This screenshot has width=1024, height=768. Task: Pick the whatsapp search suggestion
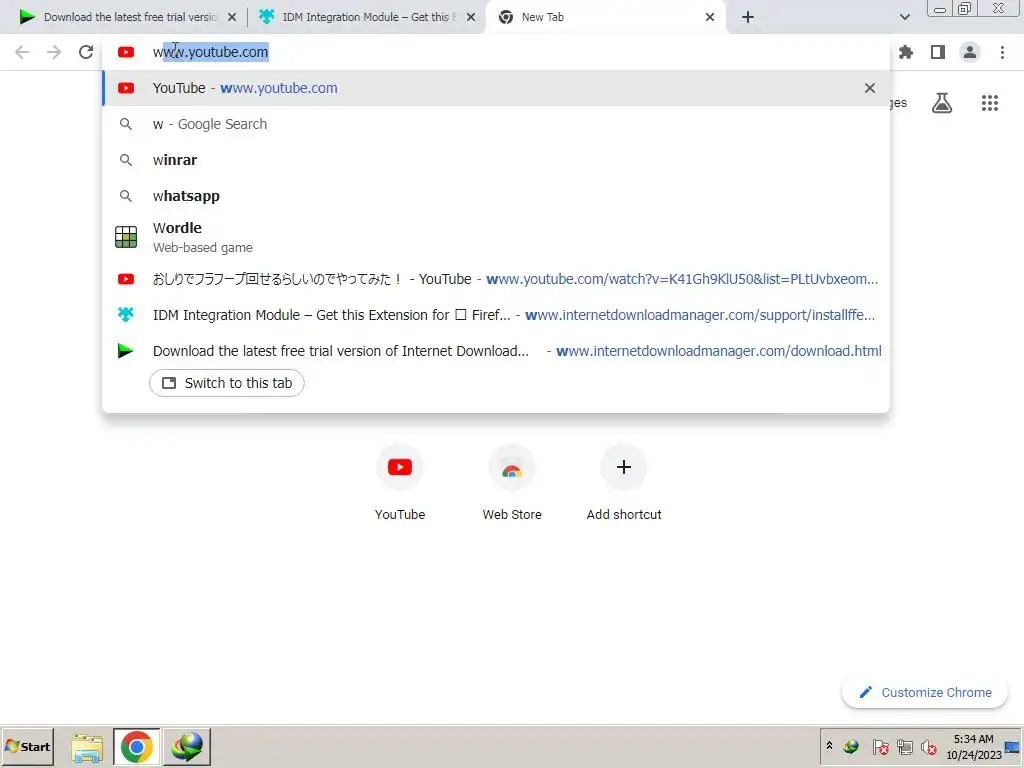click(496, 196)
